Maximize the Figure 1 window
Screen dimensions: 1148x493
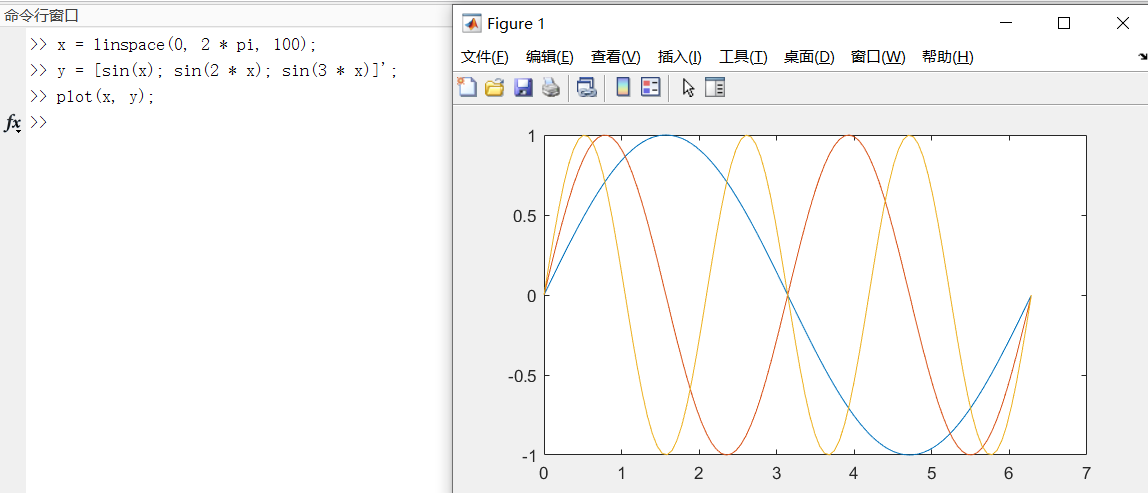click(1064, 23)
